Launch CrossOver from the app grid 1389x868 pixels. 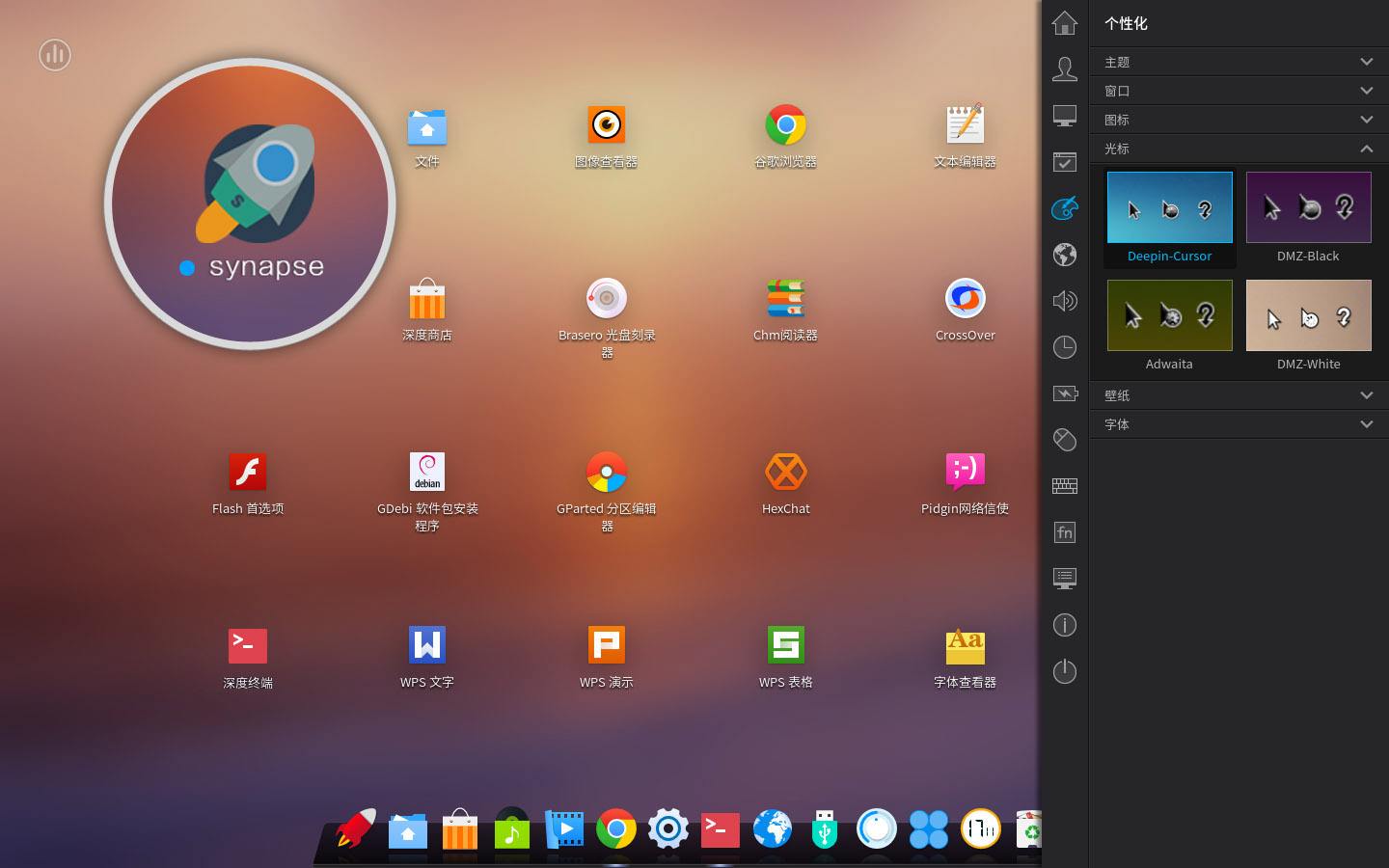[x=965, y=310]
